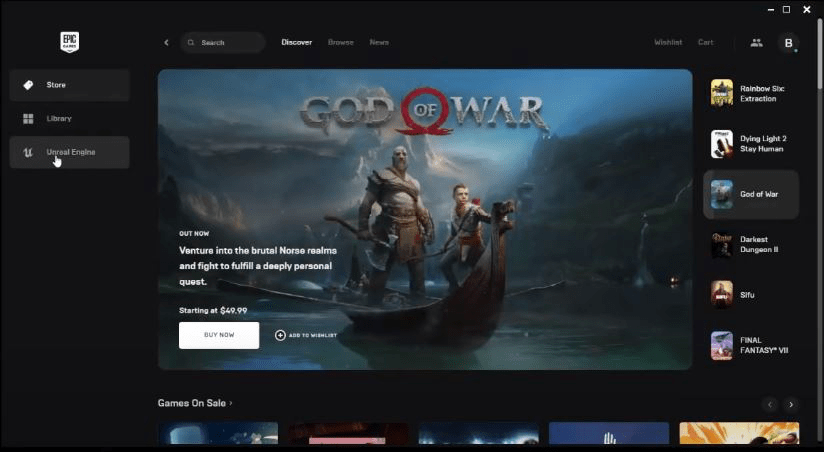Select the God of War thumbnail

(x=722, y=194)
